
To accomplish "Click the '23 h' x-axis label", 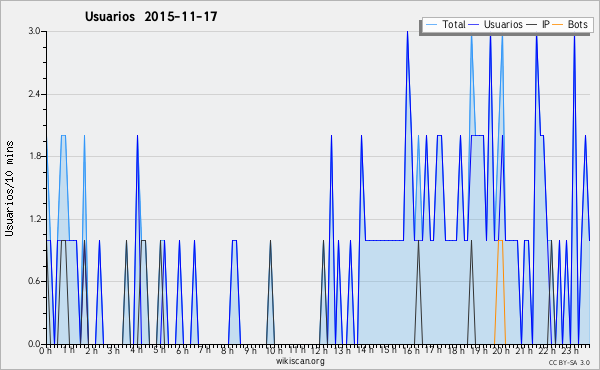I will point(570,350).
